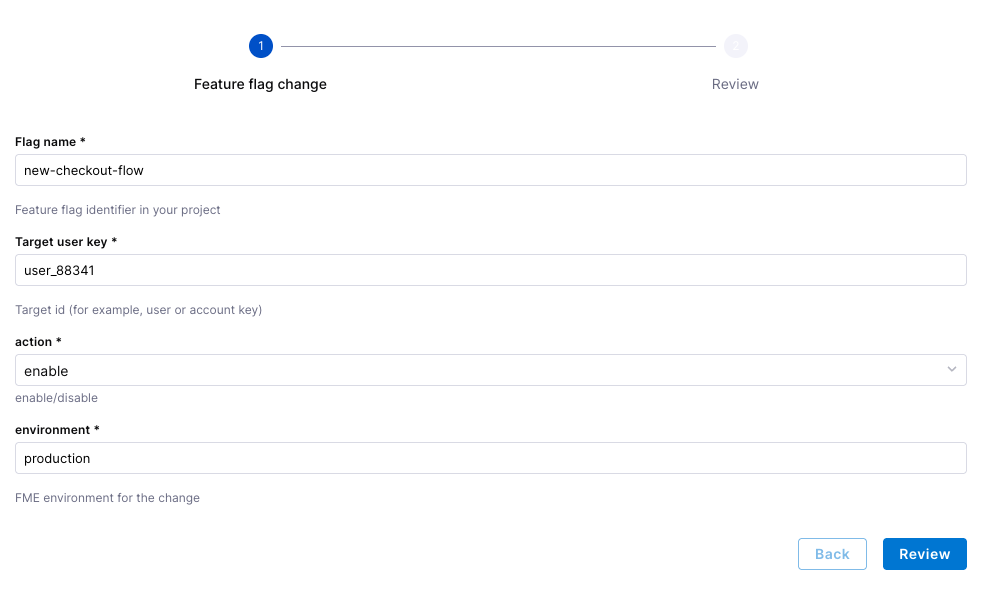Screen dimensions: 986x593
Task: Switch to the Review step label
Action: (735, 84)
